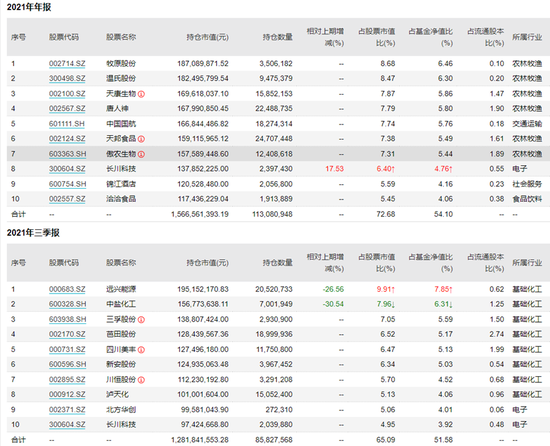
Task: Open stock code link 601111.SH
Action: coord(67,124)
